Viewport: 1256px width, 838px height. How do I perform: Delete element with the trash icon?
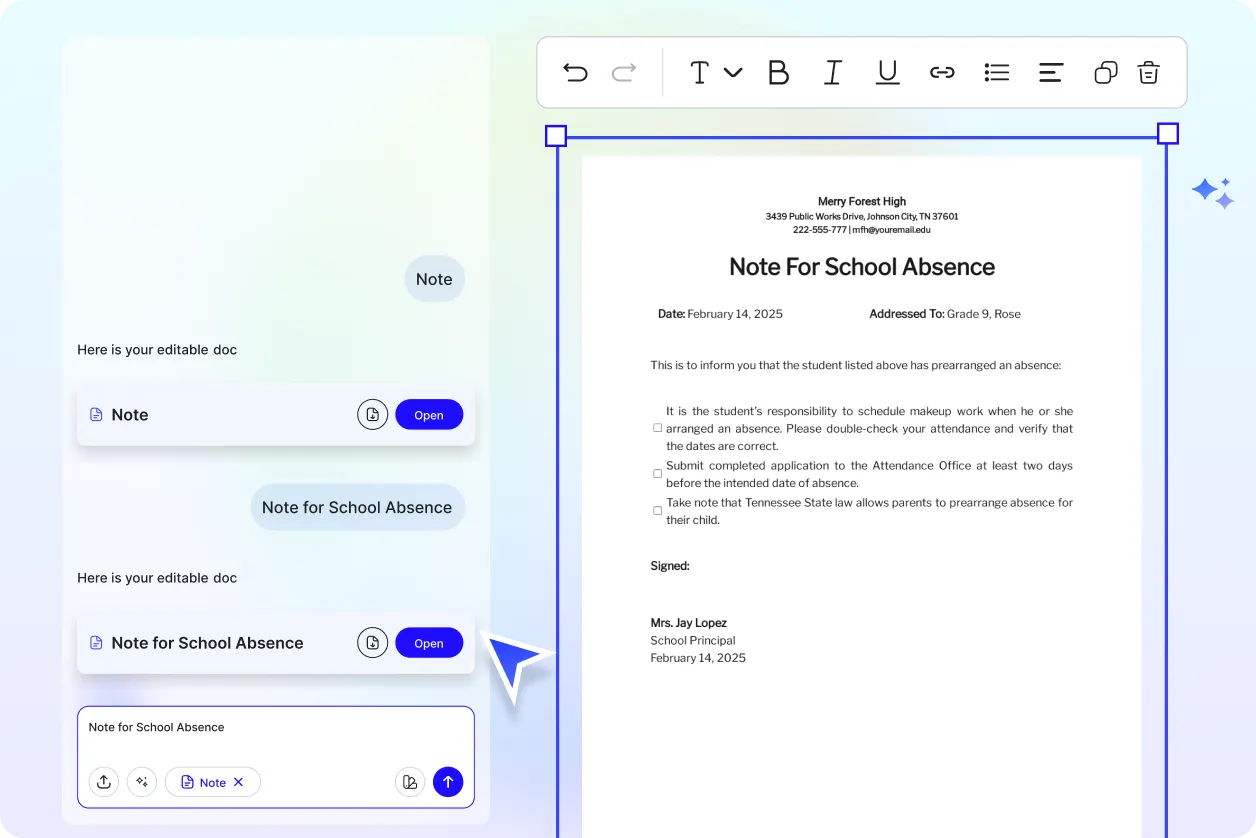[x=1149, y=72]
